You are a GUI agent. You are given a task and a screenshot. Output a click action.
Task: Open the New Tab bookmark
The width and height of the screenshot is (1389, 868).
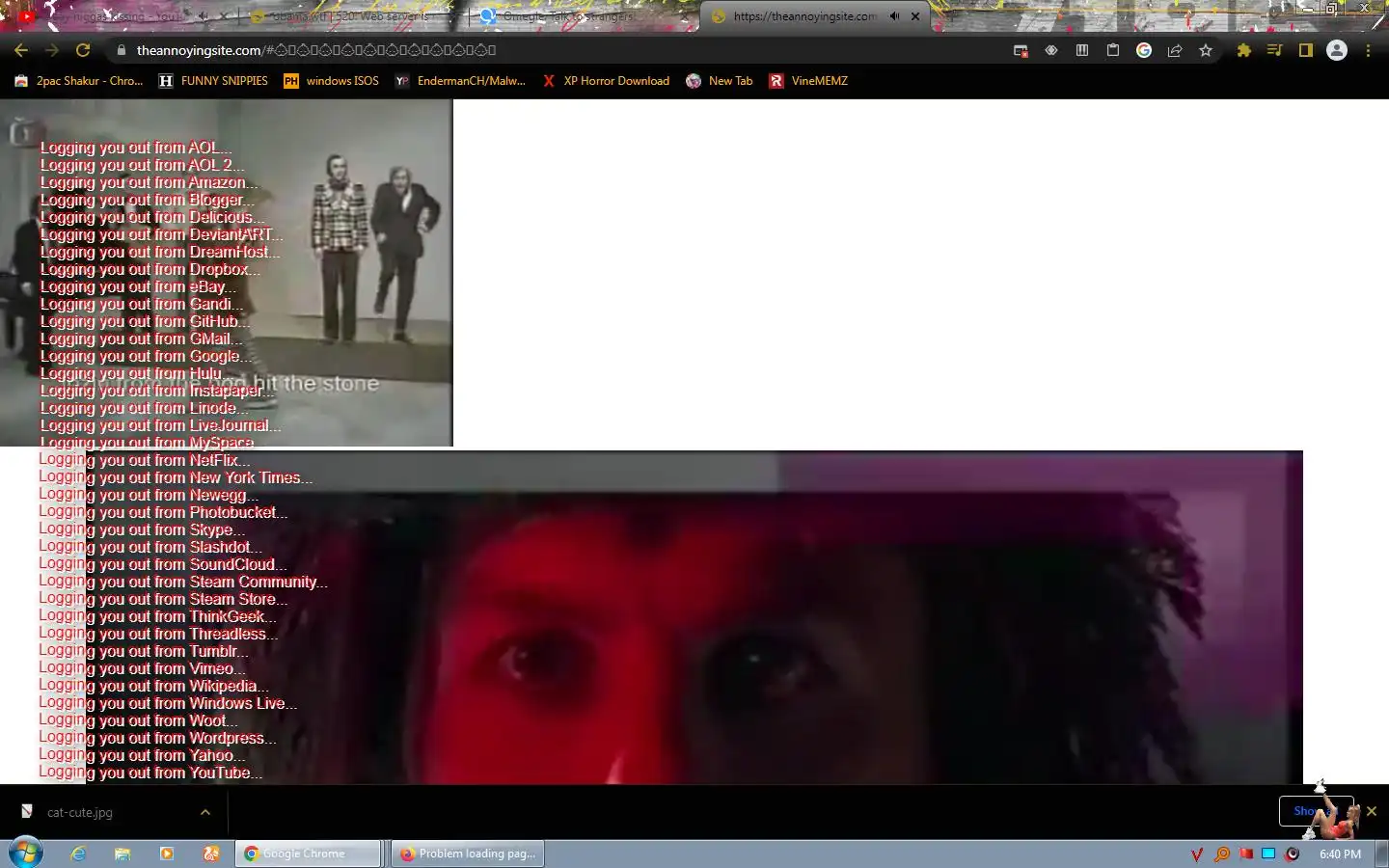720,81
